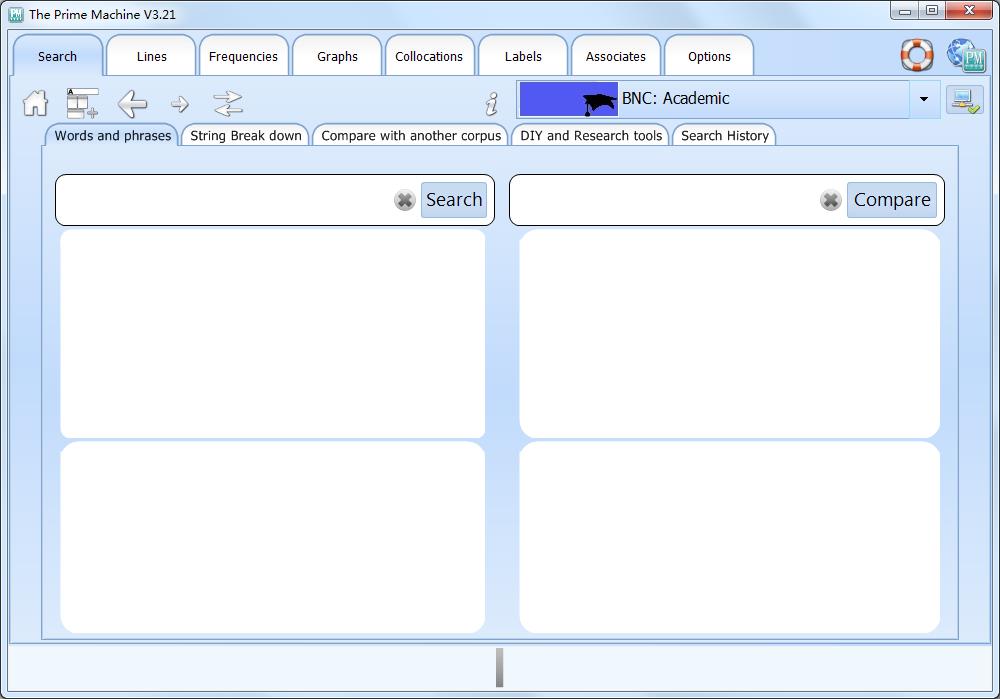Open the BNC: Academic corpus selector
Image resolution: width=1000 pixels, height=699 pixels.
[x=728, y=99]
